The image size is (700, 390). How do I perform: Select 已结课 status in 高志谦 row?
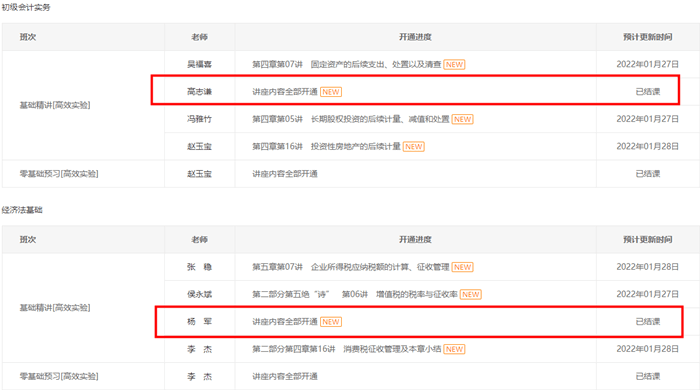(x=648, y=91)
